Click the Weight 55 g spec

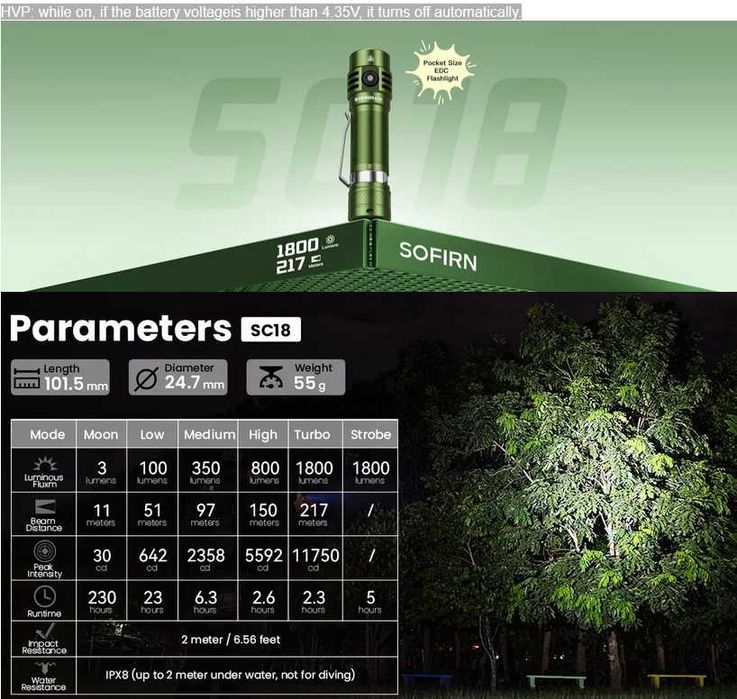[x=296, y=377]
